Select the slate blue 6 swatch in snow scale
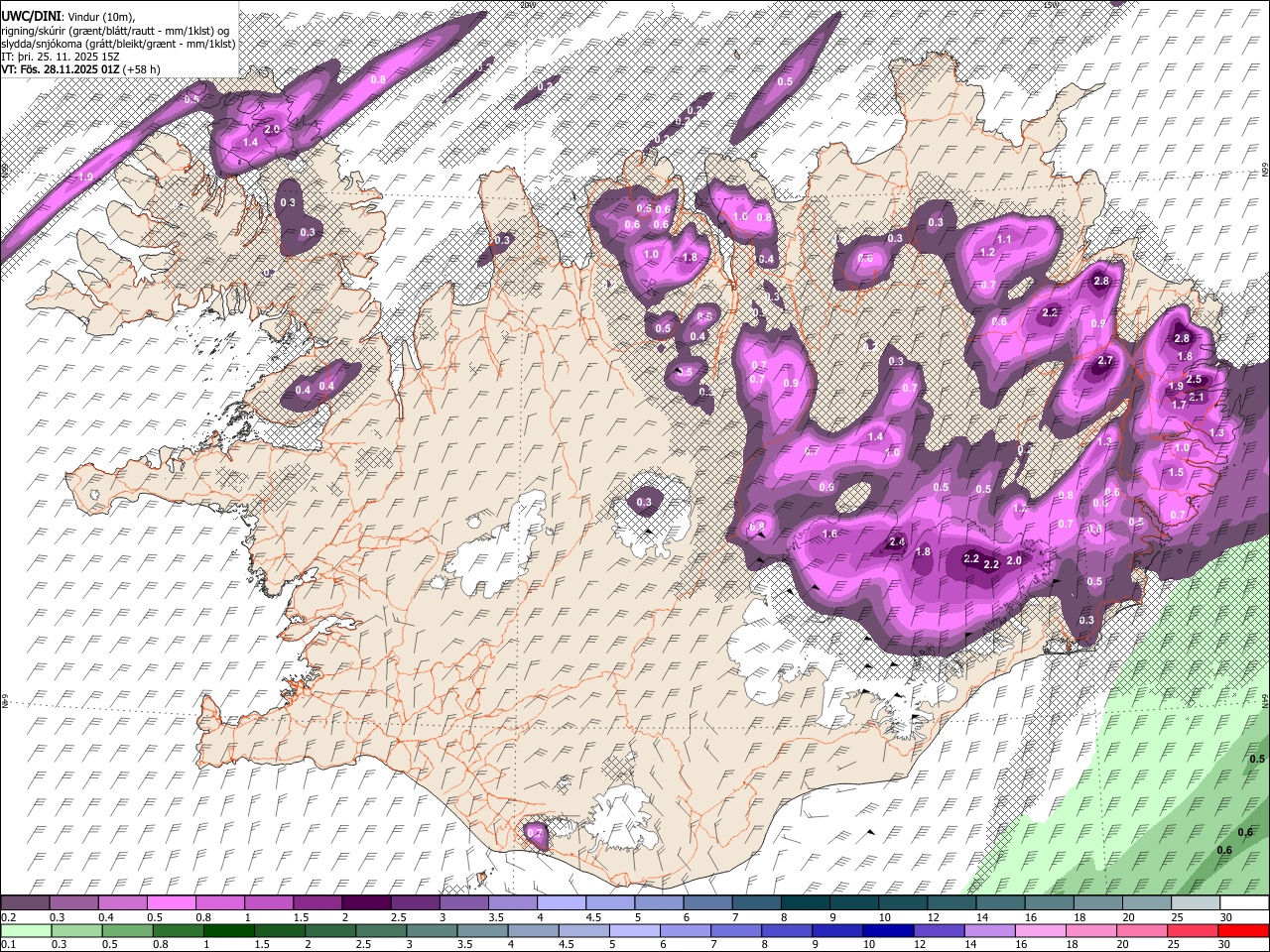 (x=707, y=903)
